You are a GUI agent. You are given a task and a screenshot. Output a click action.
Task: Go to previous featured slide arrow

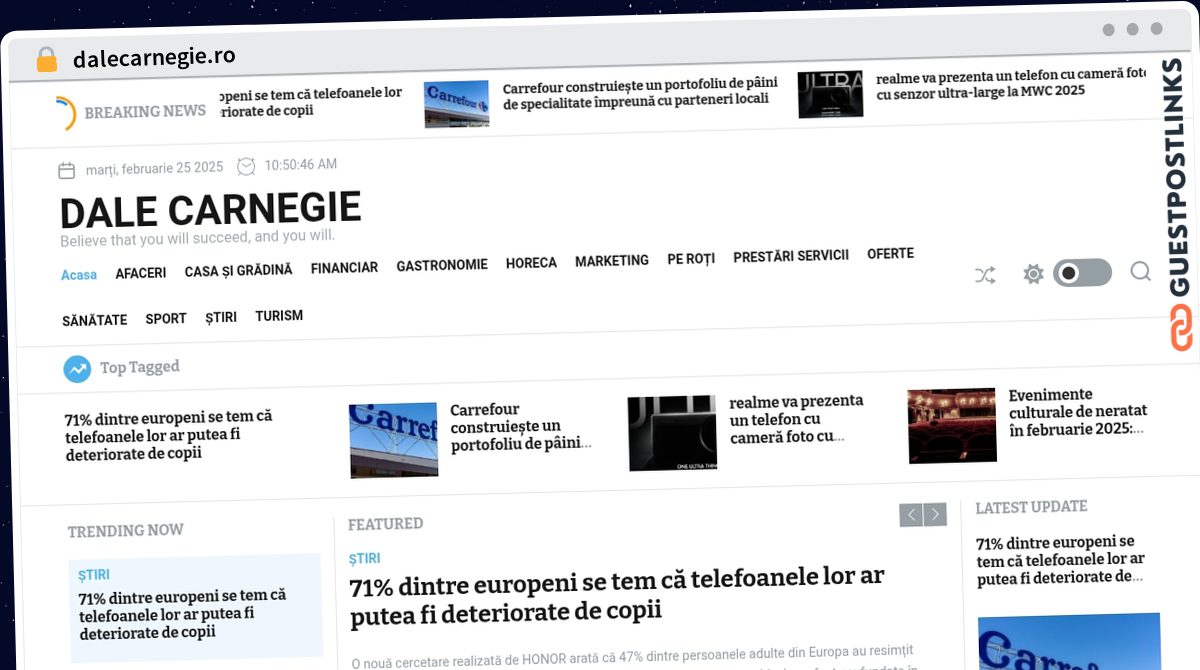911,515
